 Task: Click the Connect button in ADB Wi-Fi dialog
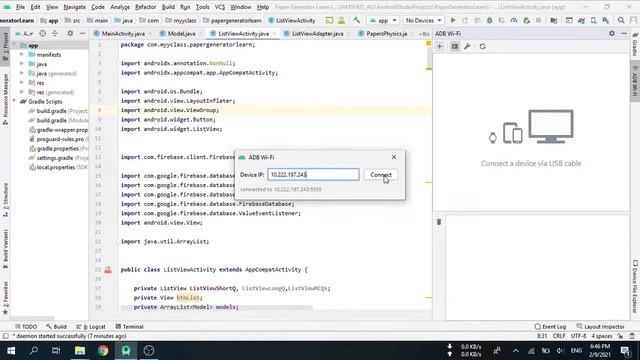coord(381,175)
